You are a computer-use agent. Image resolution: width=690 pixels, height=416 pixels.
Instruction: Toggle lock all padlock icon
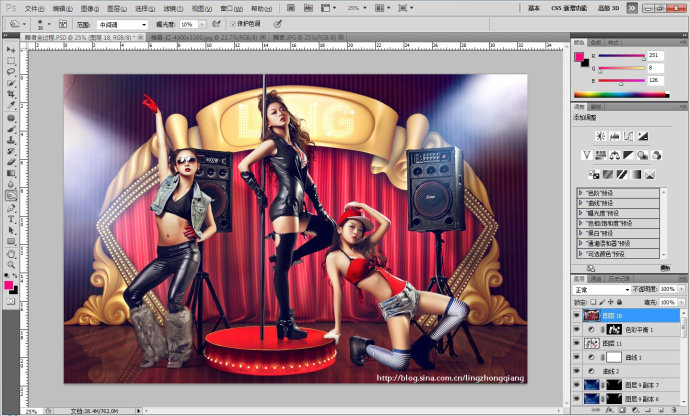[x=620, y=302]
